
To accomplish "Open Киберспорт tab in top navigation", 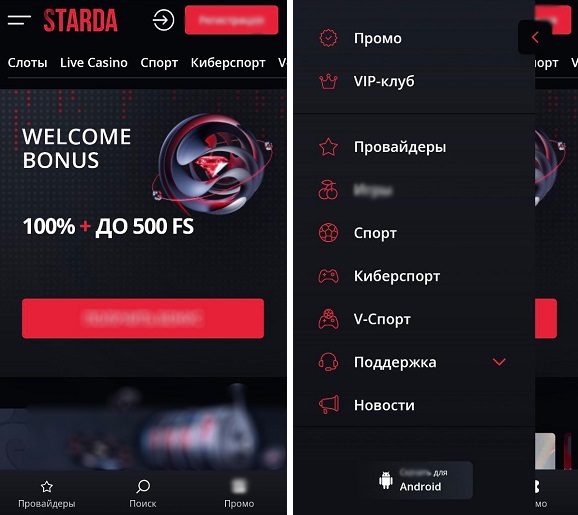I will click(x=228, y=63).
